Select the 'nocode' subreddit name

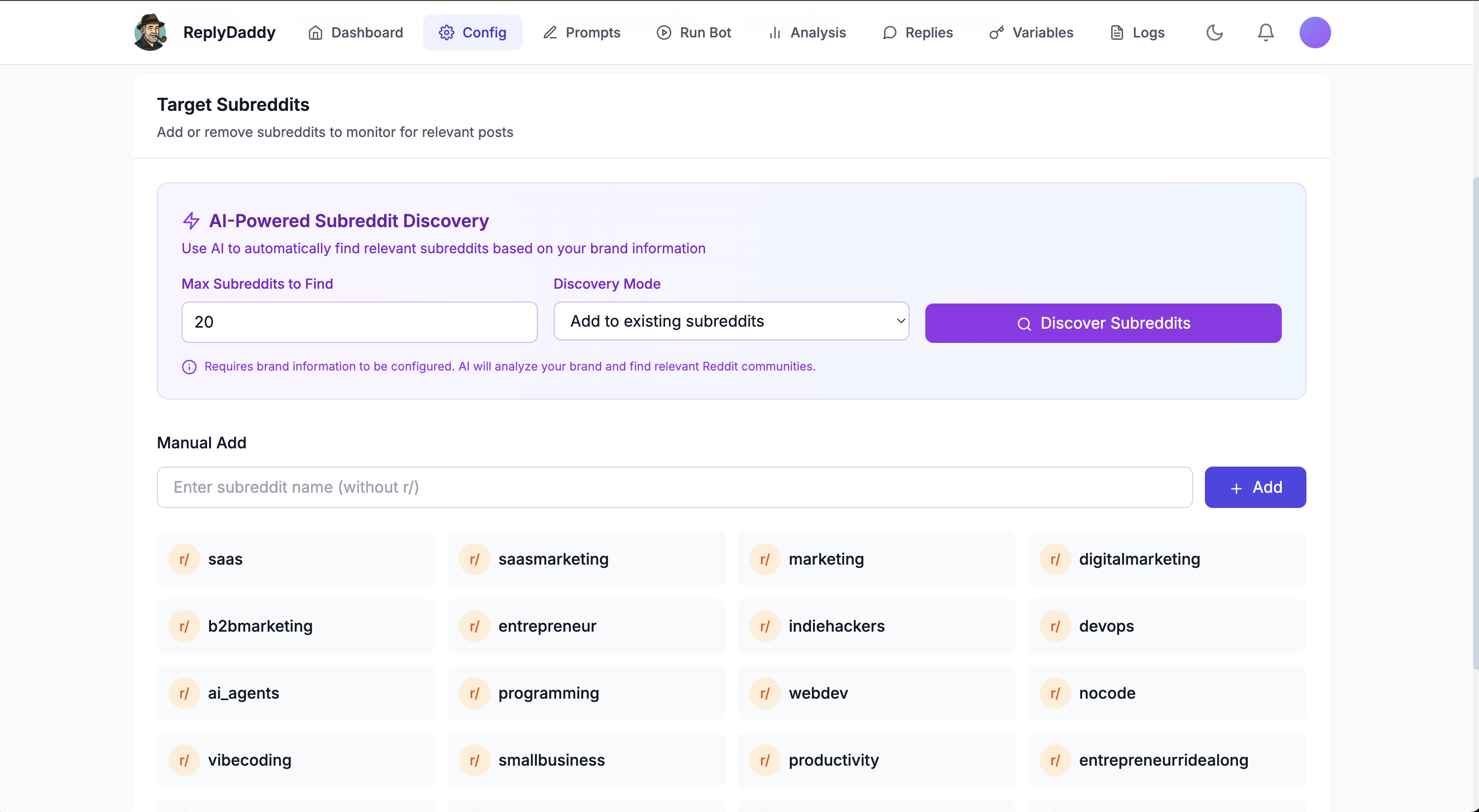[1107, 694]
